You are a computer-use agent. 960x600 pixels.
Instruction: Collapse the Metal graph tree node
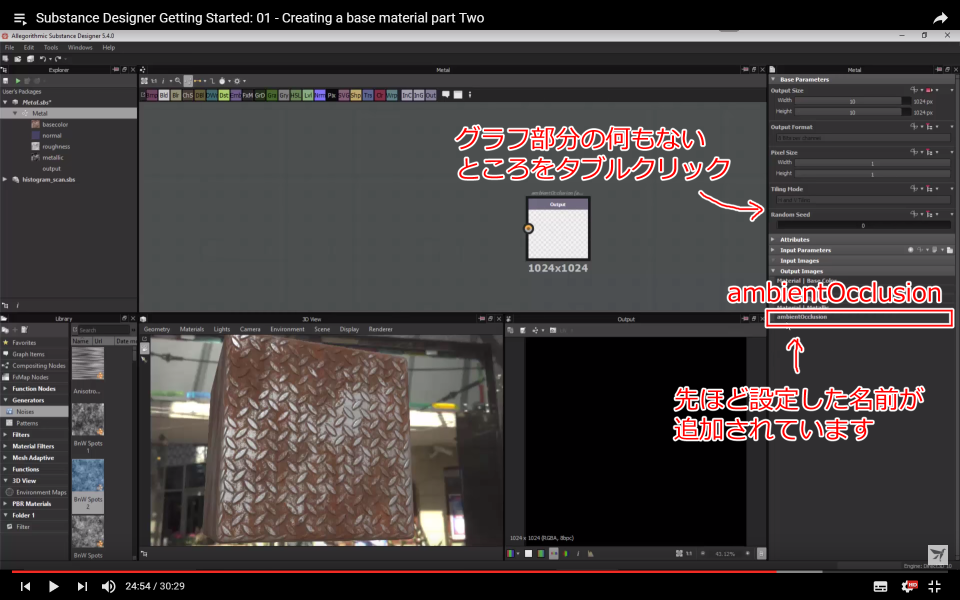(15, 113)
